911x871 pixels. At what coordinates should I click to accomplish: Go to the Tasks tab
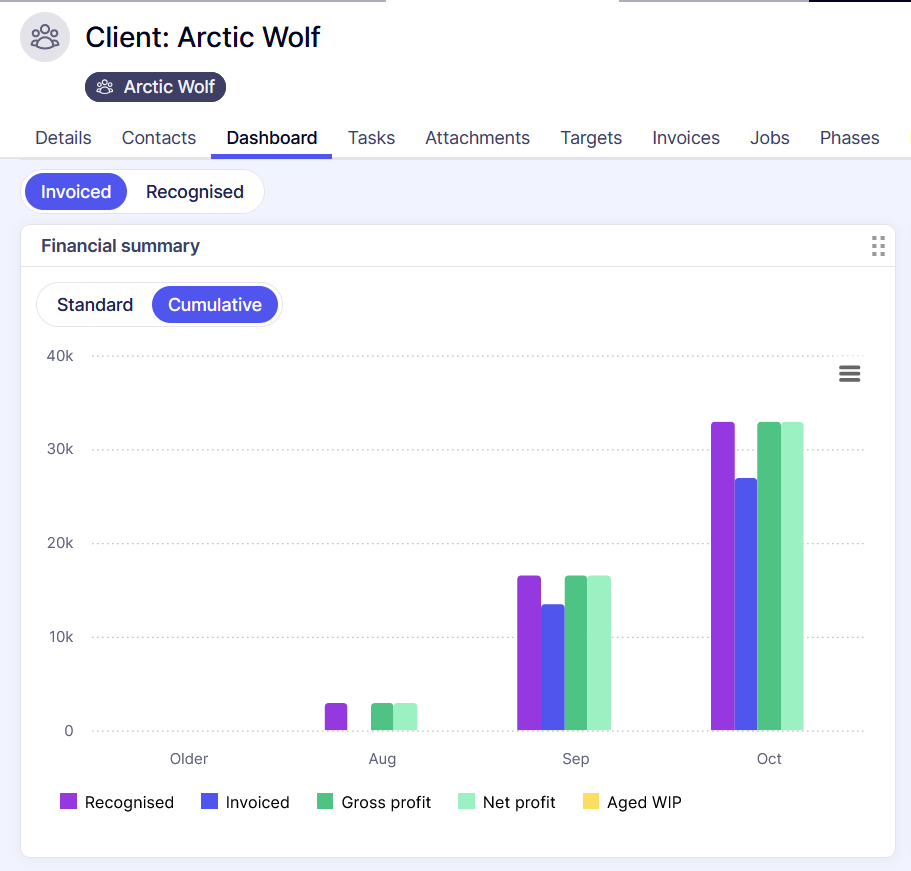click(x=371, y=138)
